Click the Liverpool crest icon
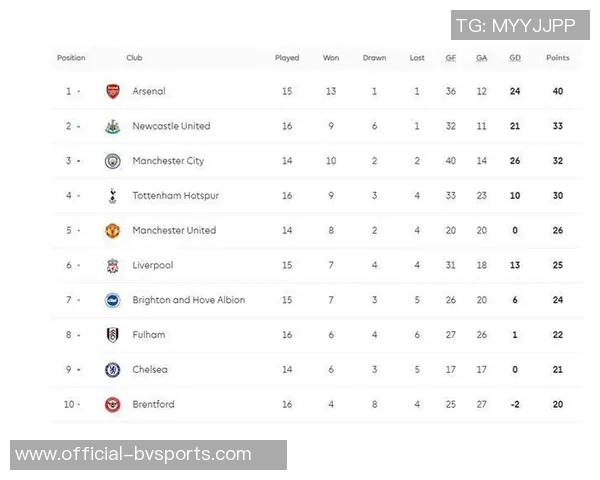 tap(112, 265)
